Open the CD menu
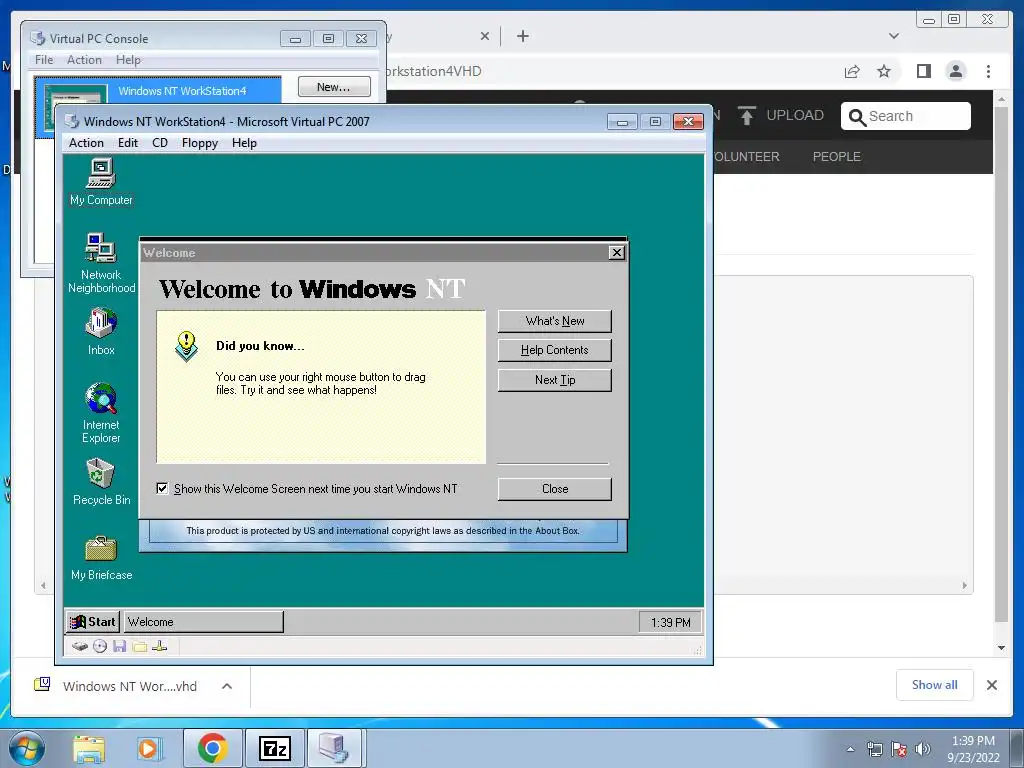The height and width of the screenshot is (768, 1024). click(x=160, y=143)
